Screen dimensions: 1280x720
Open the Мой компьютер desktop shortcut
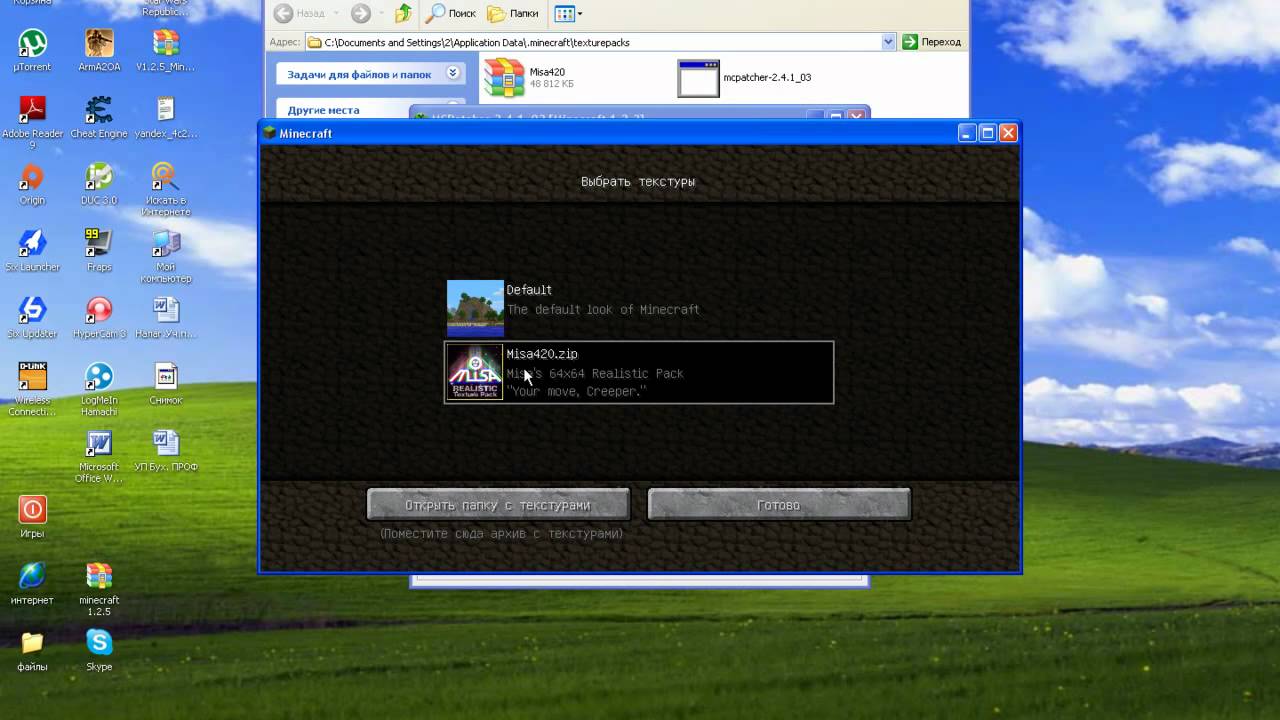tap(166, 257)
